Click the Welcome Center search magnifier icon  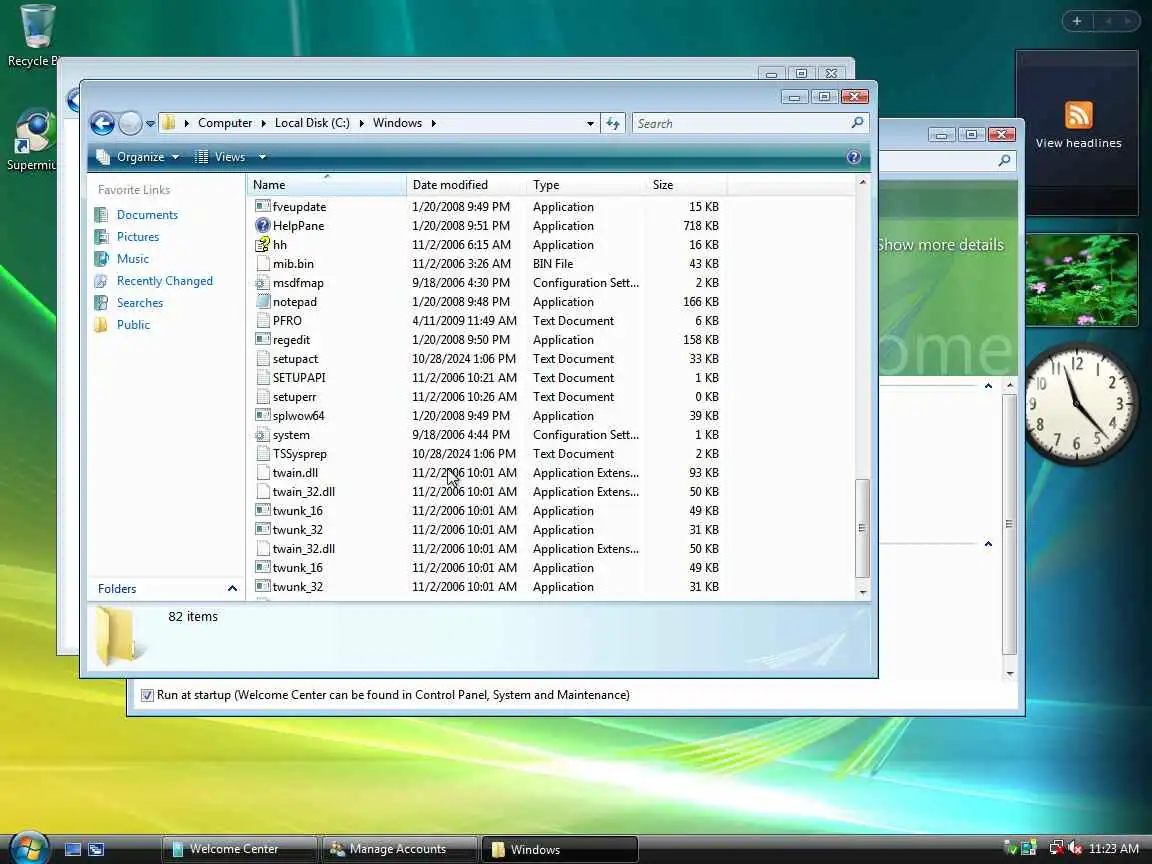point(1004,160)
